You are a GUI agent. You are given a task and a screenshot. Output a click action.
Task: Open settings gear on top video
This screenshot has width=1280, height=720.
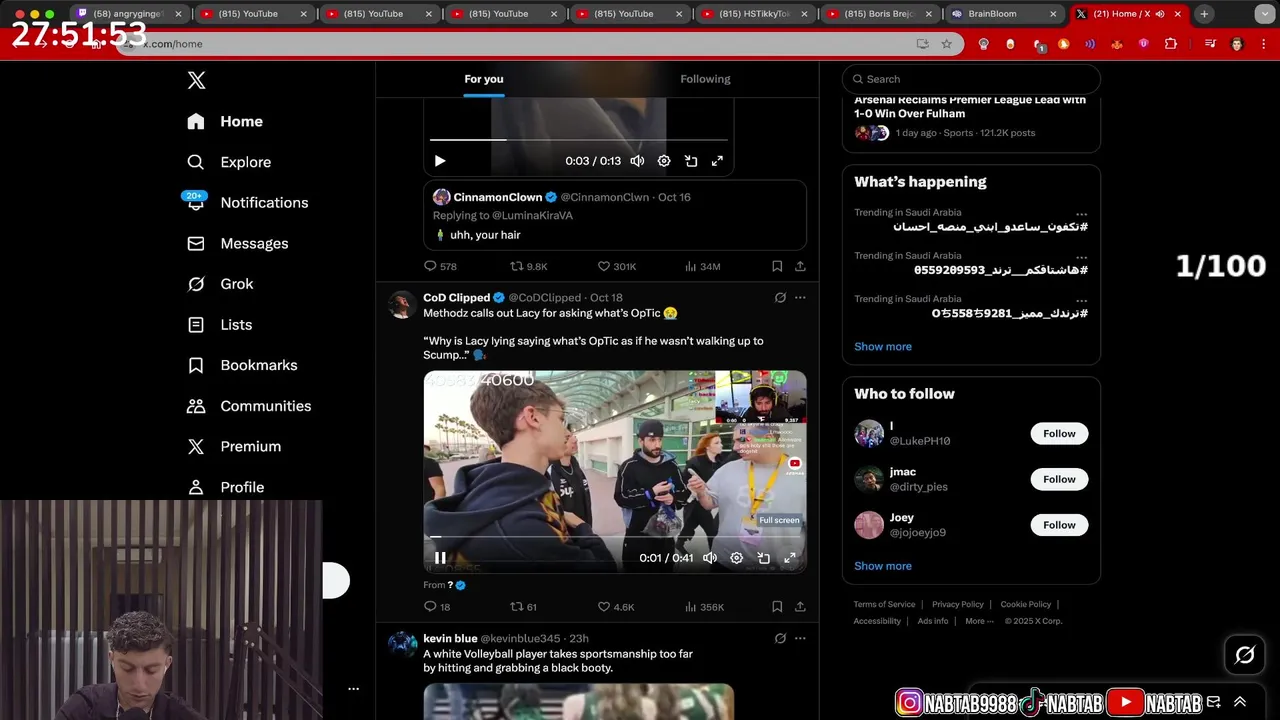pos(664,161)
